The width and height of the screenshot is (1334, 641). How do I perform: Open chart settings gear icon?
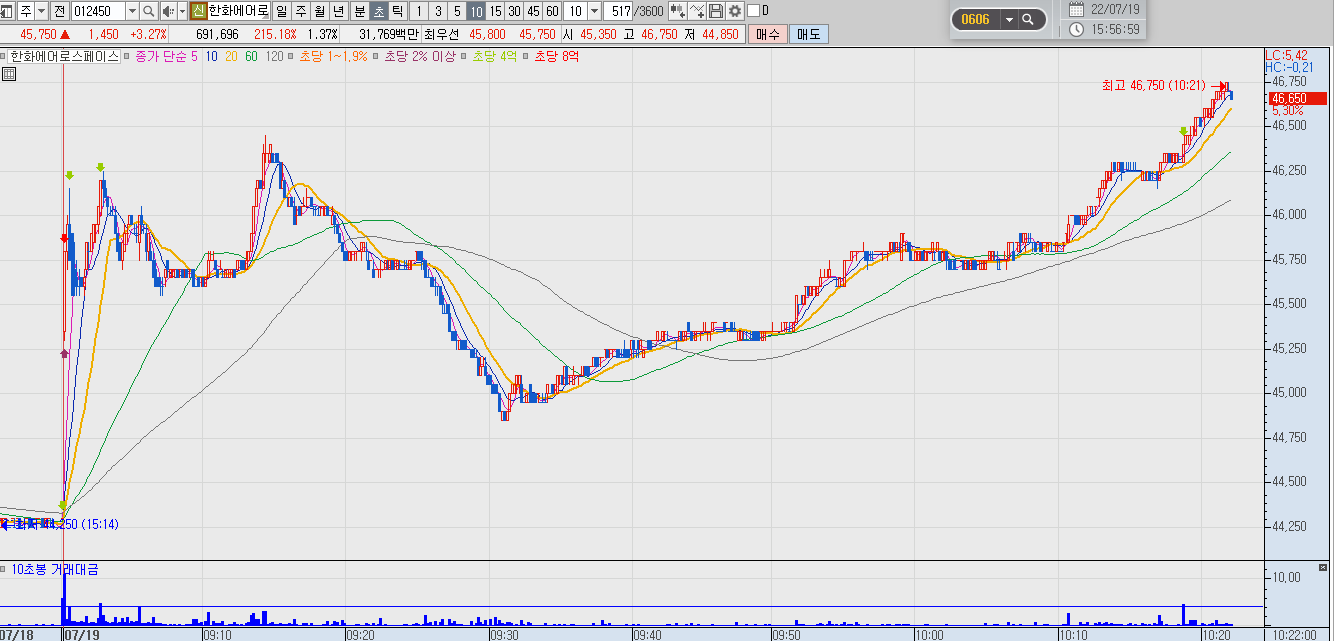pyautogui.click(x=735, y=11)
